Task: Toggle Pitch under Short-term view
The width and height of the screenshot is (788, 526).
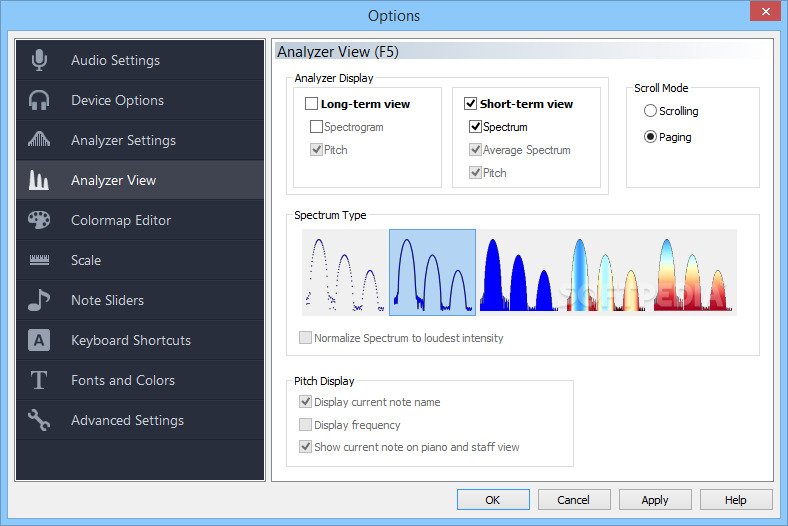Action: [x=475, y=173]
